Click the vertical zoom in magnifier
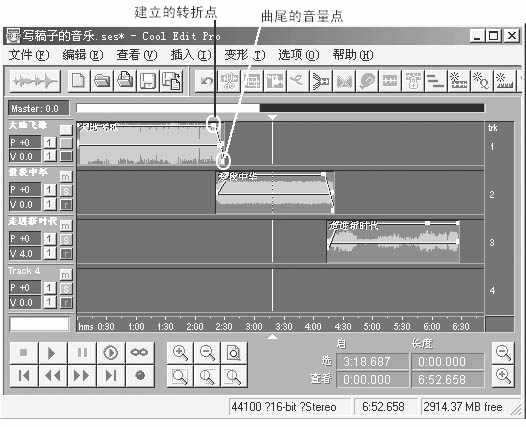 pyautogui.click(x=503, y=376)
